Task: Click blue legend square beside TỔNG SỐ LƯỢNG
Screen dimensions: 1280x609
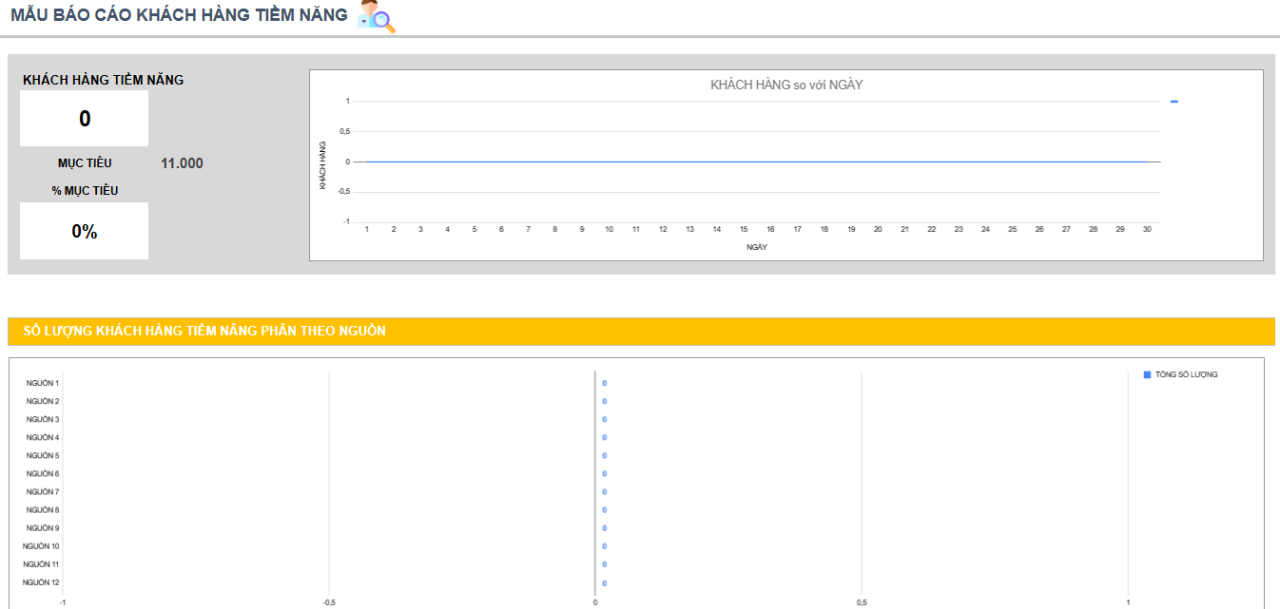Action: [x=1147, y=375]
